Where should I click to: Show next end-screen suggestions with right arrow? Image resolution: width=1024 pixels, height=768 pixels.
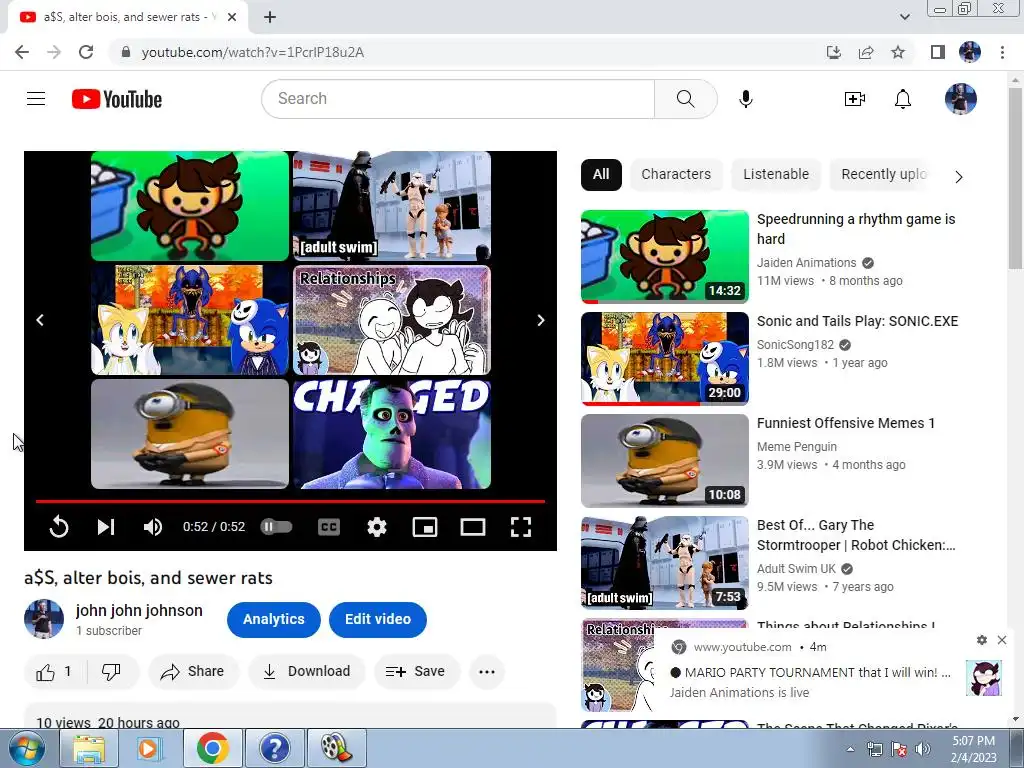[x=541, y=320]
